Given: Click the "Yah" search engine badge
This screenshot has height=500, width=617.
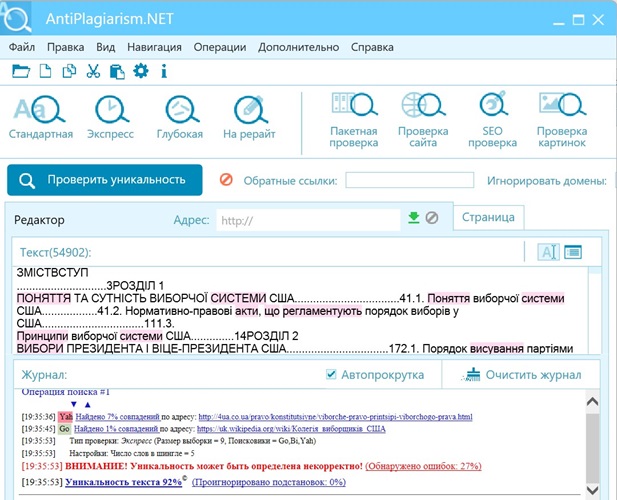Looking at the screenshot, I should 66,417.
